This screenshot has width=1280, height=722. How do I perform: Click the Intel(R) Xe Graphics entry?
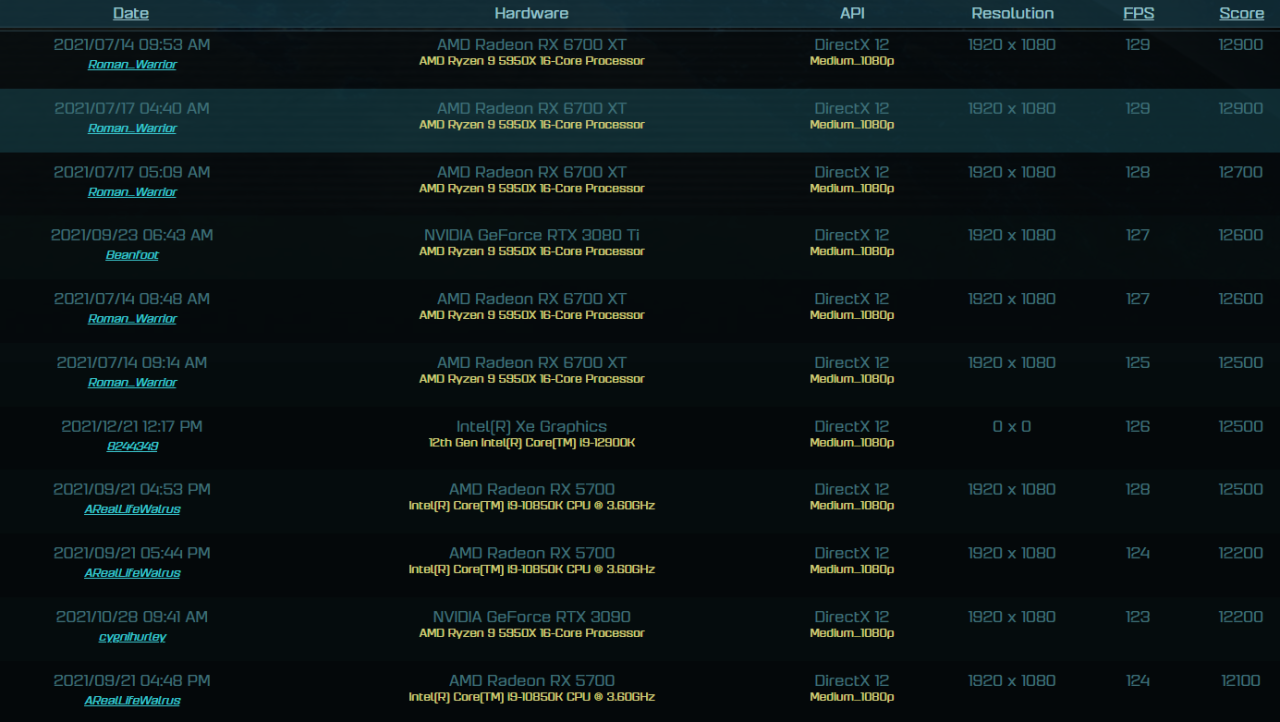click(531, 426)
